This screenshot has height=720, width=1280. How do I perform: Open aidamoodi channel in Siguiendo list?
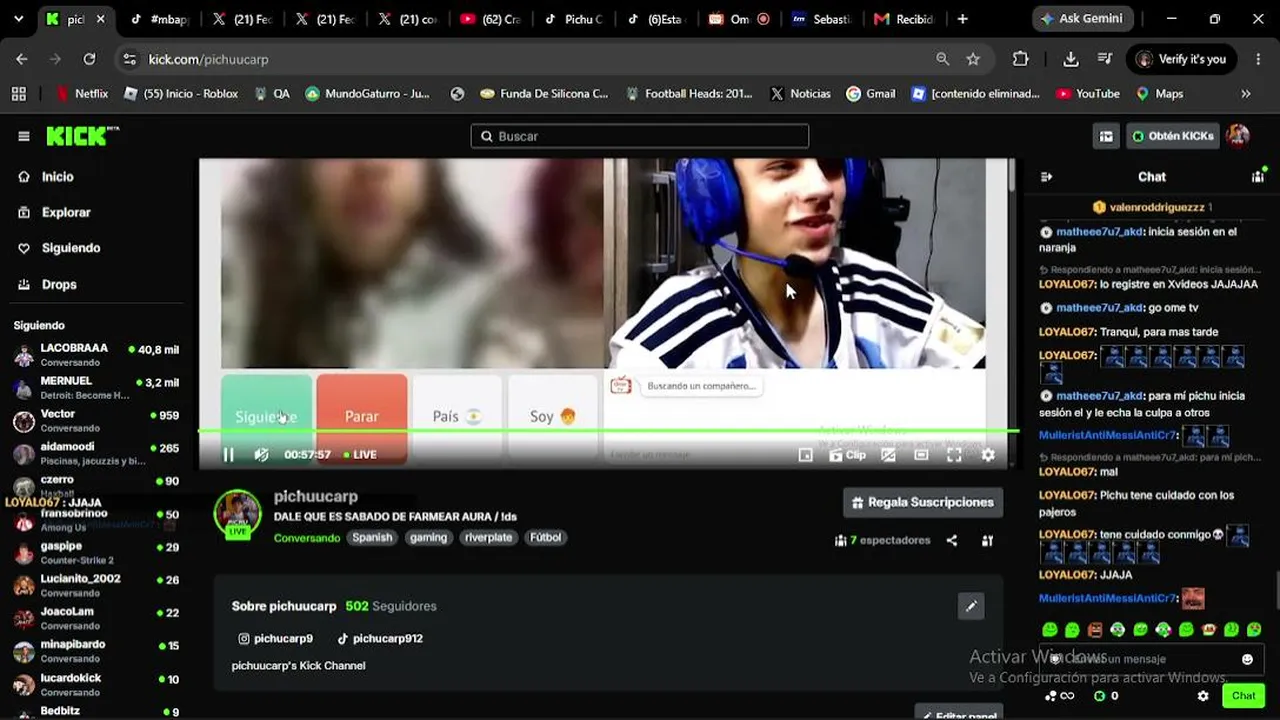click(x=96, y=454)
